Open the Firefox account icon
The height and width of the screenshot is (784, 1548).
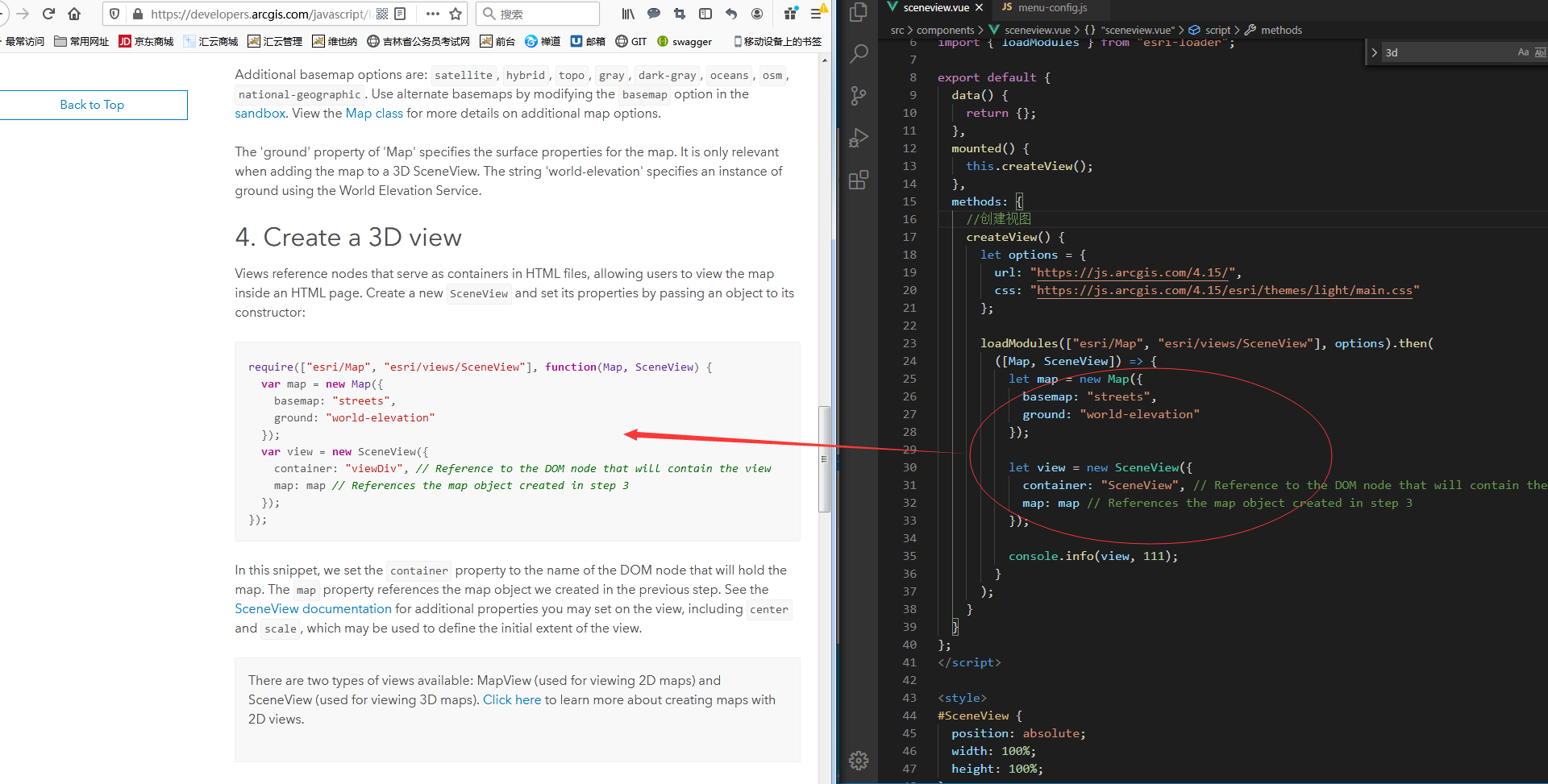(x=757, y=14)
